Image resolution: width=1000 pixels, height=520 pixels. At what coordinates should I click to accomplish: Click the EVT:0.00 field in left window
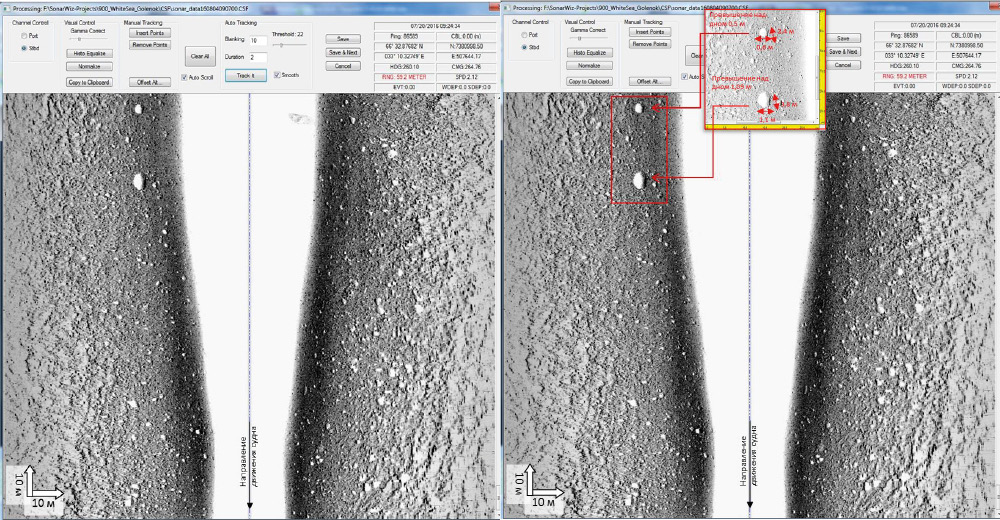pos(404,87)
